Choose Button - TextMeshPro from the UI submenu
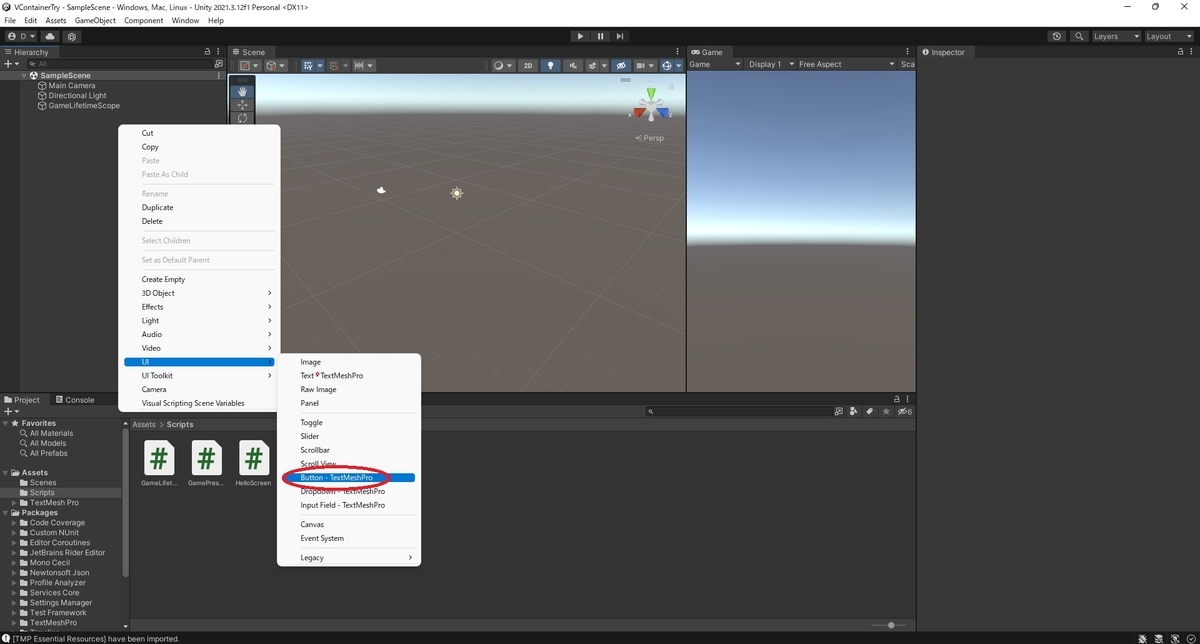1200x644 pixels. [x=348, y=478]
